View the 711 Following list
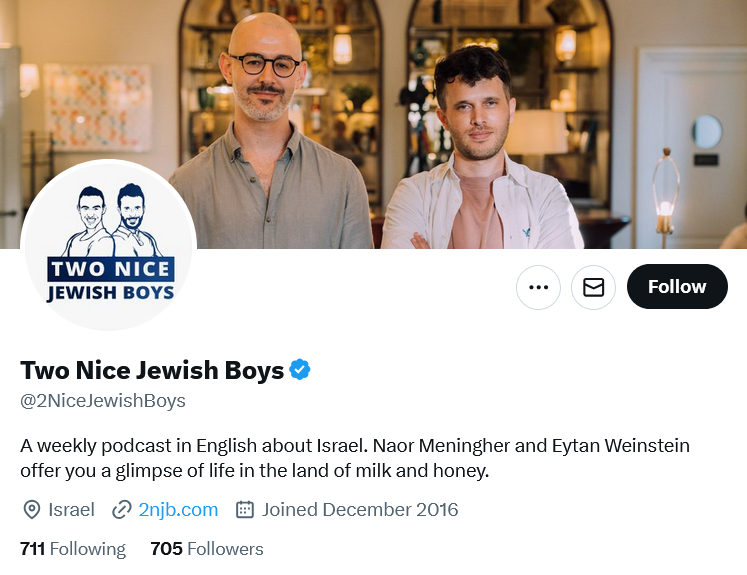 click(73, 549)
